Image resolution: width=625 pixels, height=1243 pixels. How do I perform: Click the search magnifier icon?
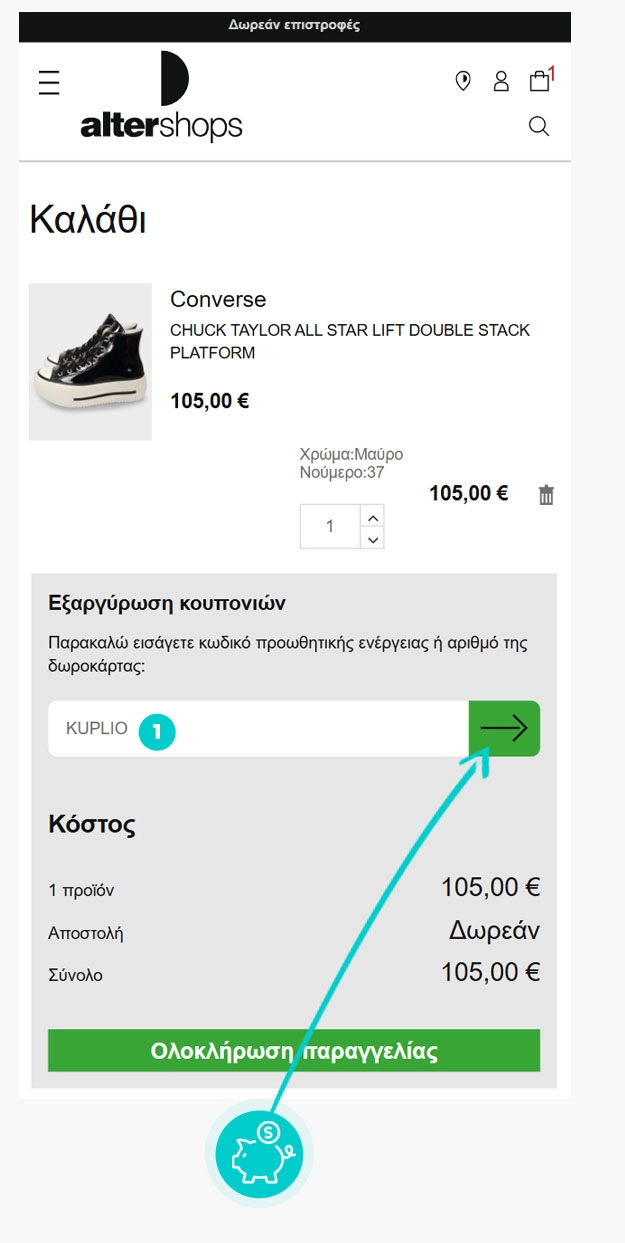coord(539,127)
